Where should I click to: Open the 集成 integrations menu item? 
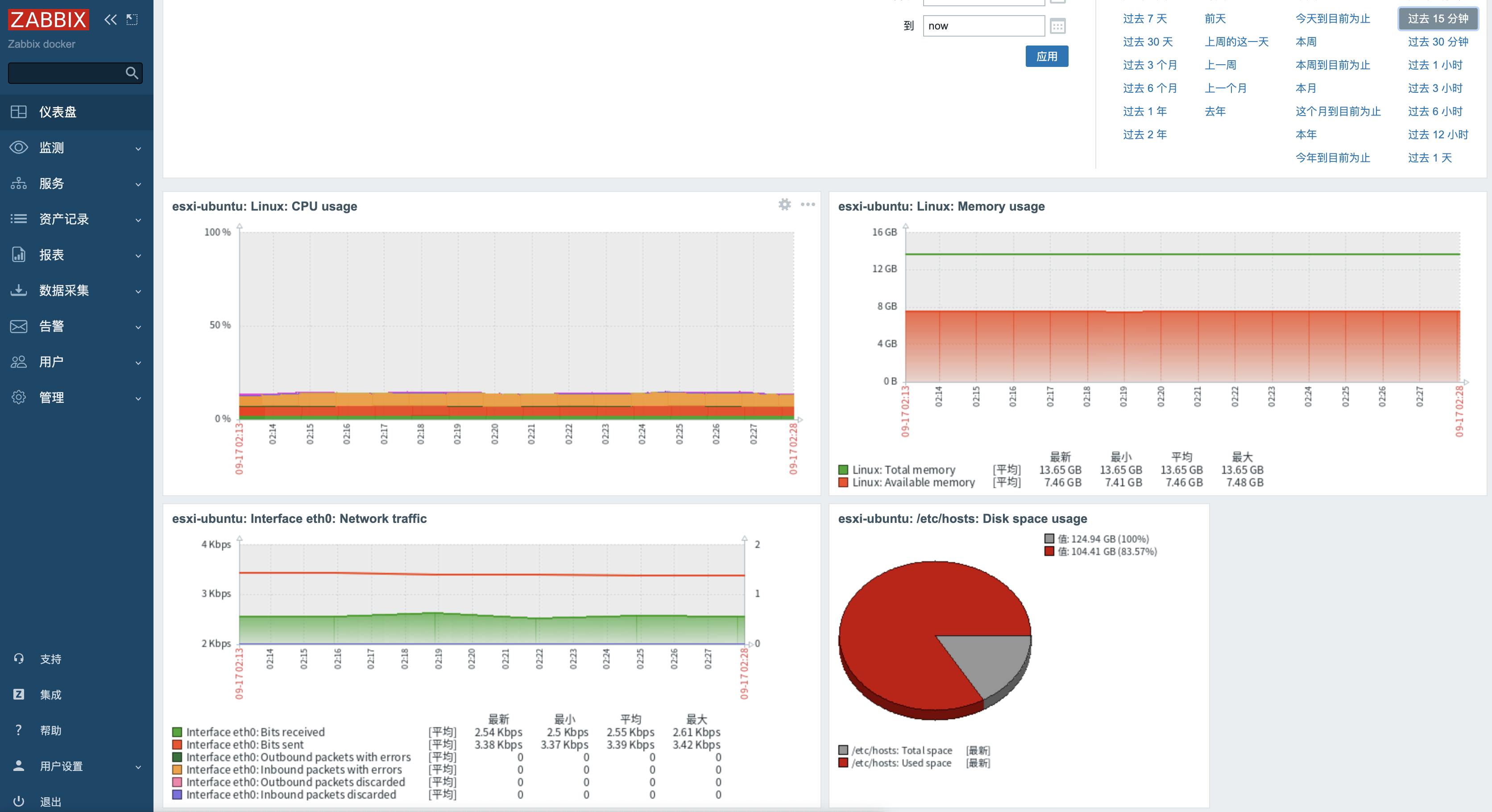[x=50, y=694]
